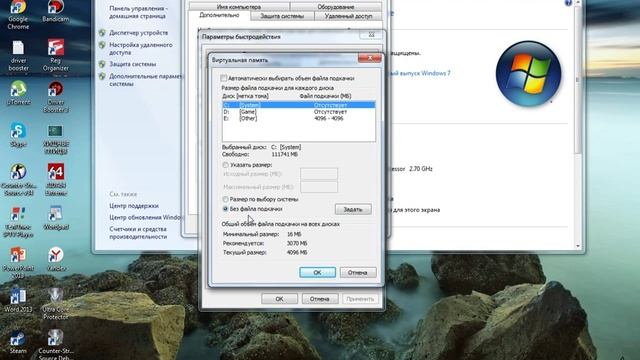This screenshot has height=360, width=640.
Task: Click Отмена in Виртуальная память dialog
Action: (x=358, y=272)
